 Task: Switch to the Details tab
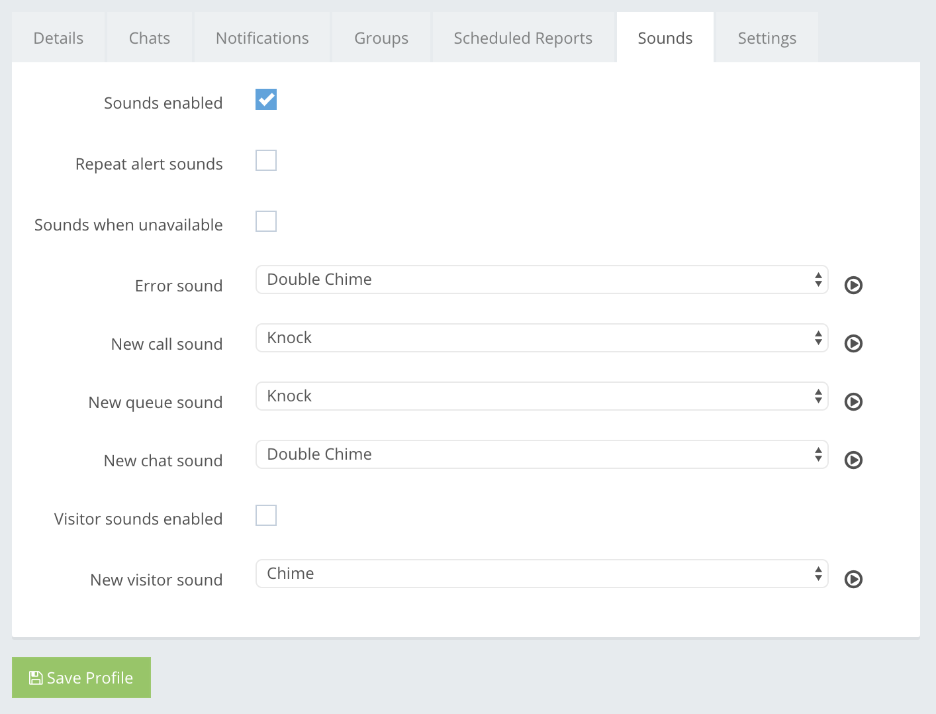(58, 38)
